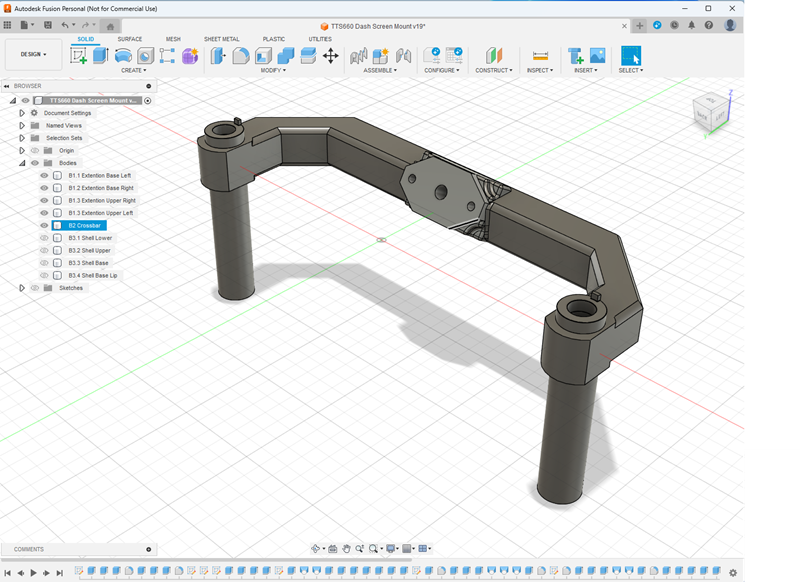The image size is (800, 582).
Task: Open the CONSTRUCT menu label
Action: 494,71
